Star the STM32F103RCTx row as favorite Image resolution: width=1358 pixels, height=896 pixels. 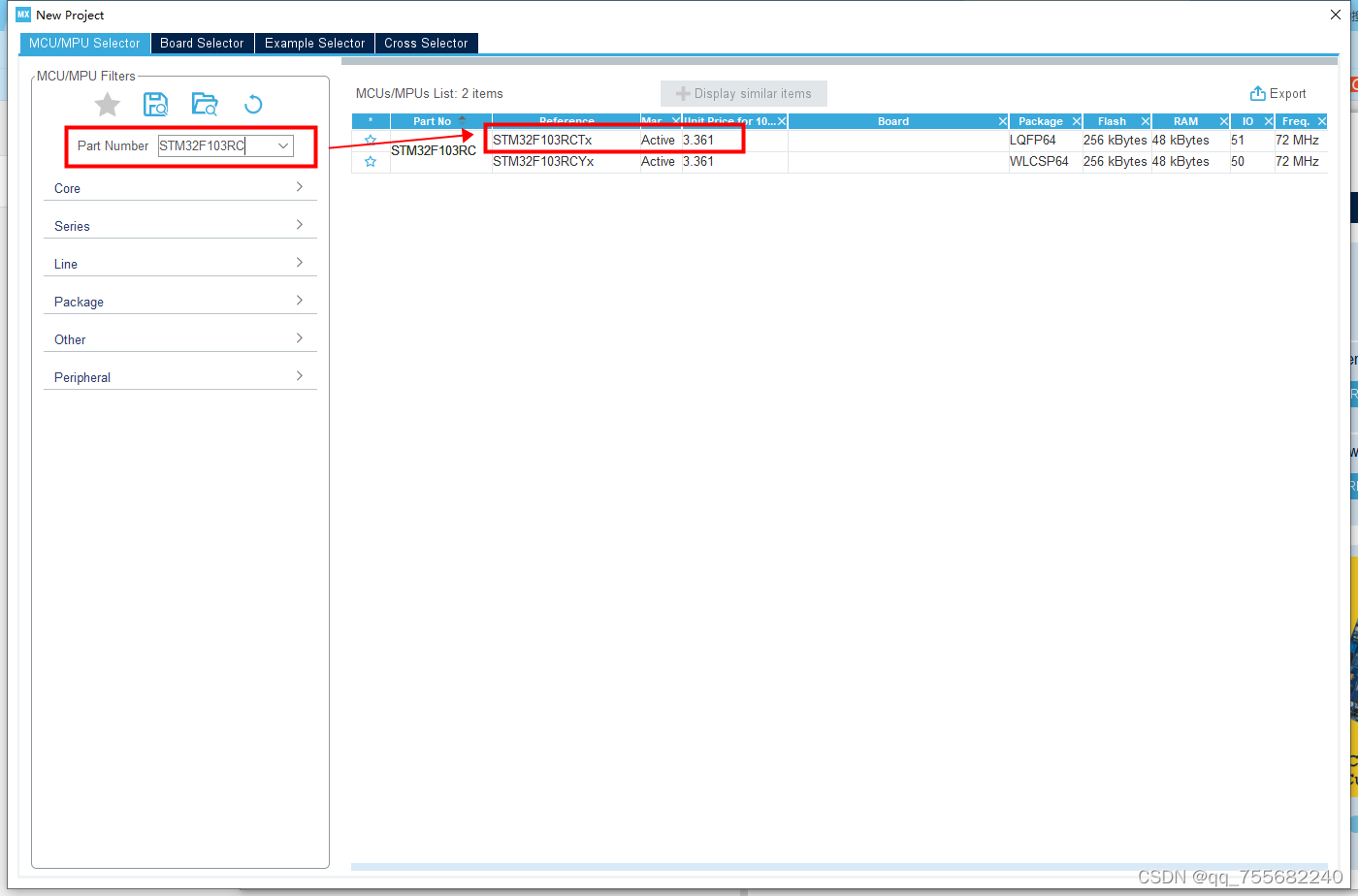[370, 141]
